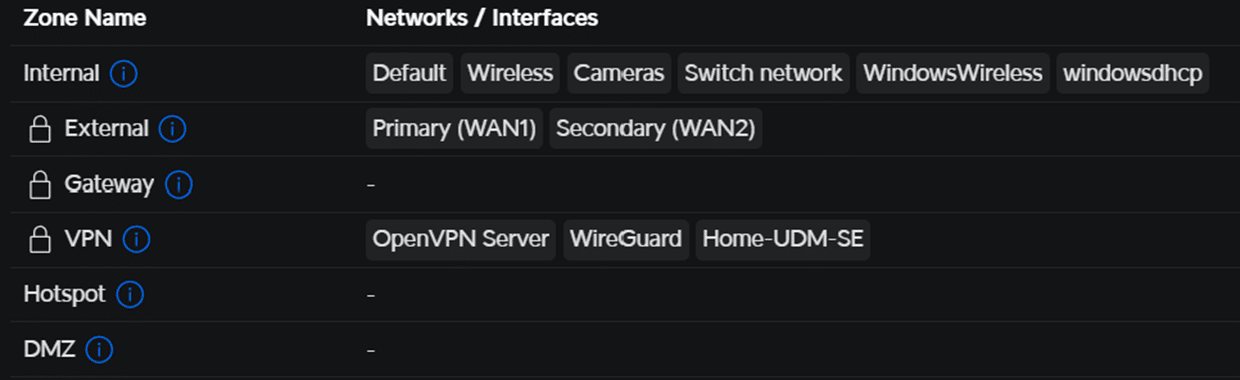Select the Cameras network tag
1240x380 pixels.
[619, 74]
